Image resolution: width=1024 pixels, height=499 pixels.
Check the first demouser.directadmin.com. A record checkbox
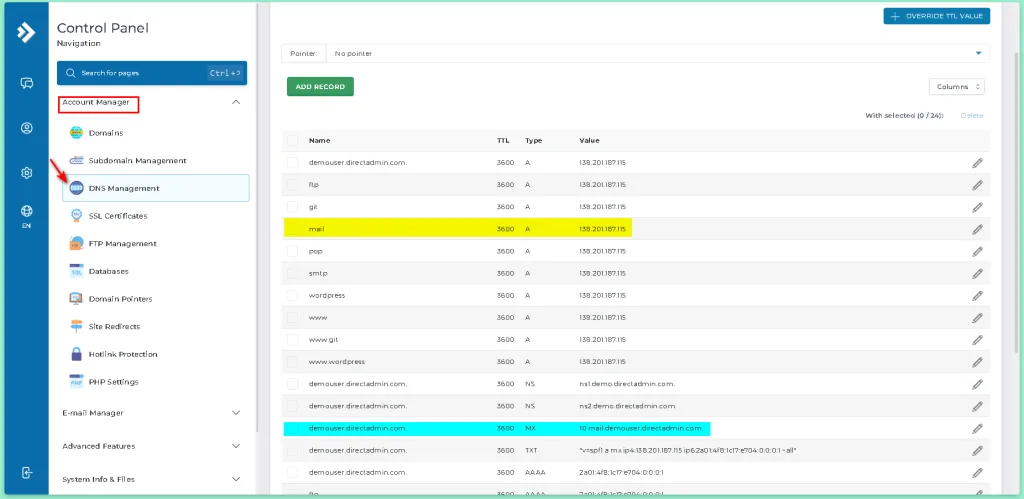(292, 163)
